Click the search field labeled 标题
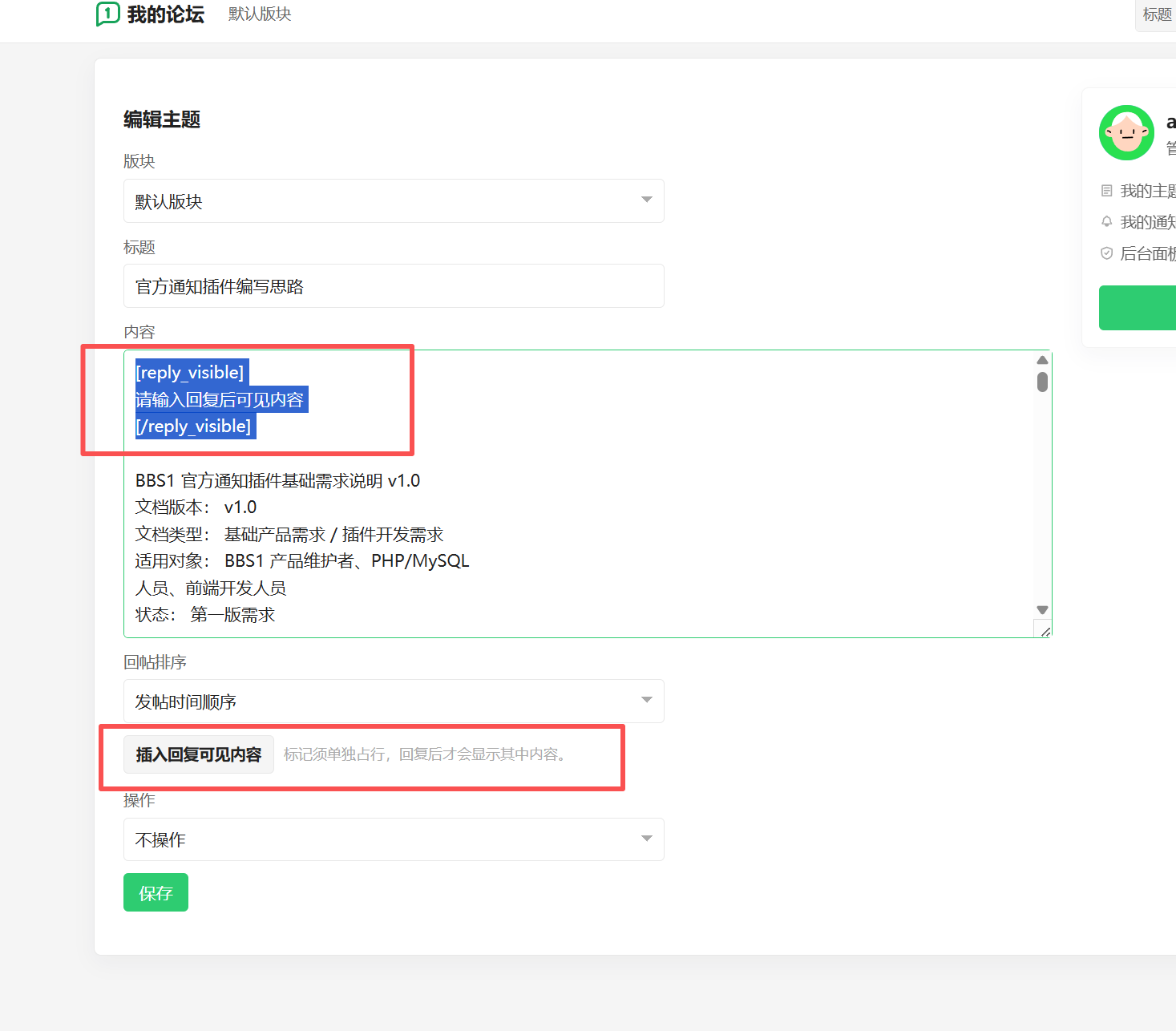The height and width of the screenshot is (1031, 1176). tap(1156, 14)
